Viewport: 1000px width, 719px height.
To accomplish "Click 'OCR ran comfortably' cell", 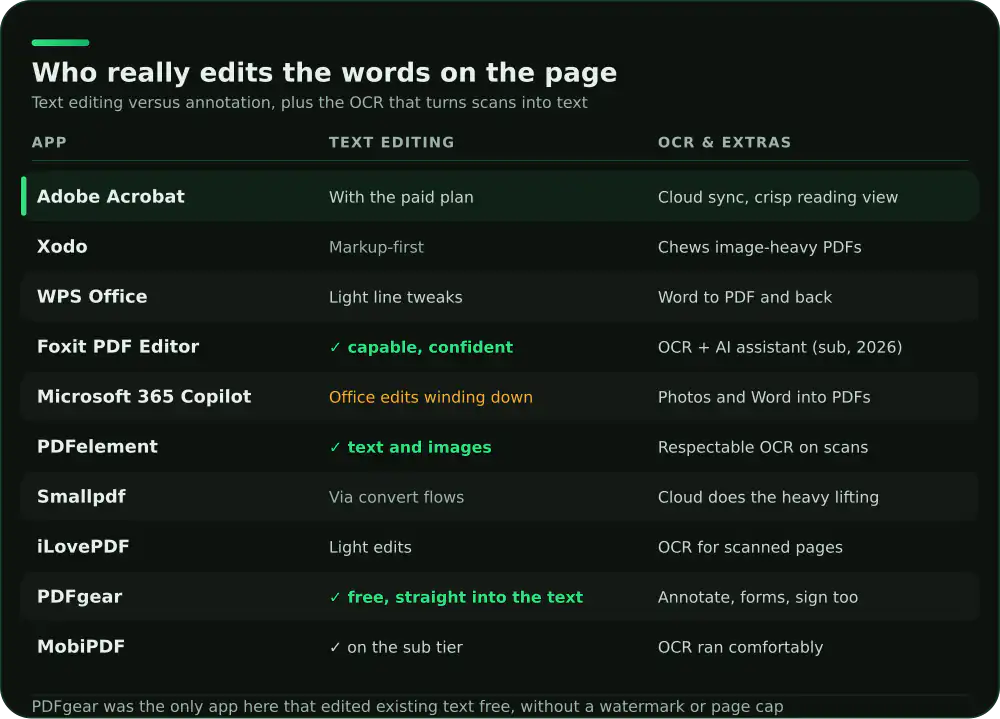I will click(x=740, y=647).
